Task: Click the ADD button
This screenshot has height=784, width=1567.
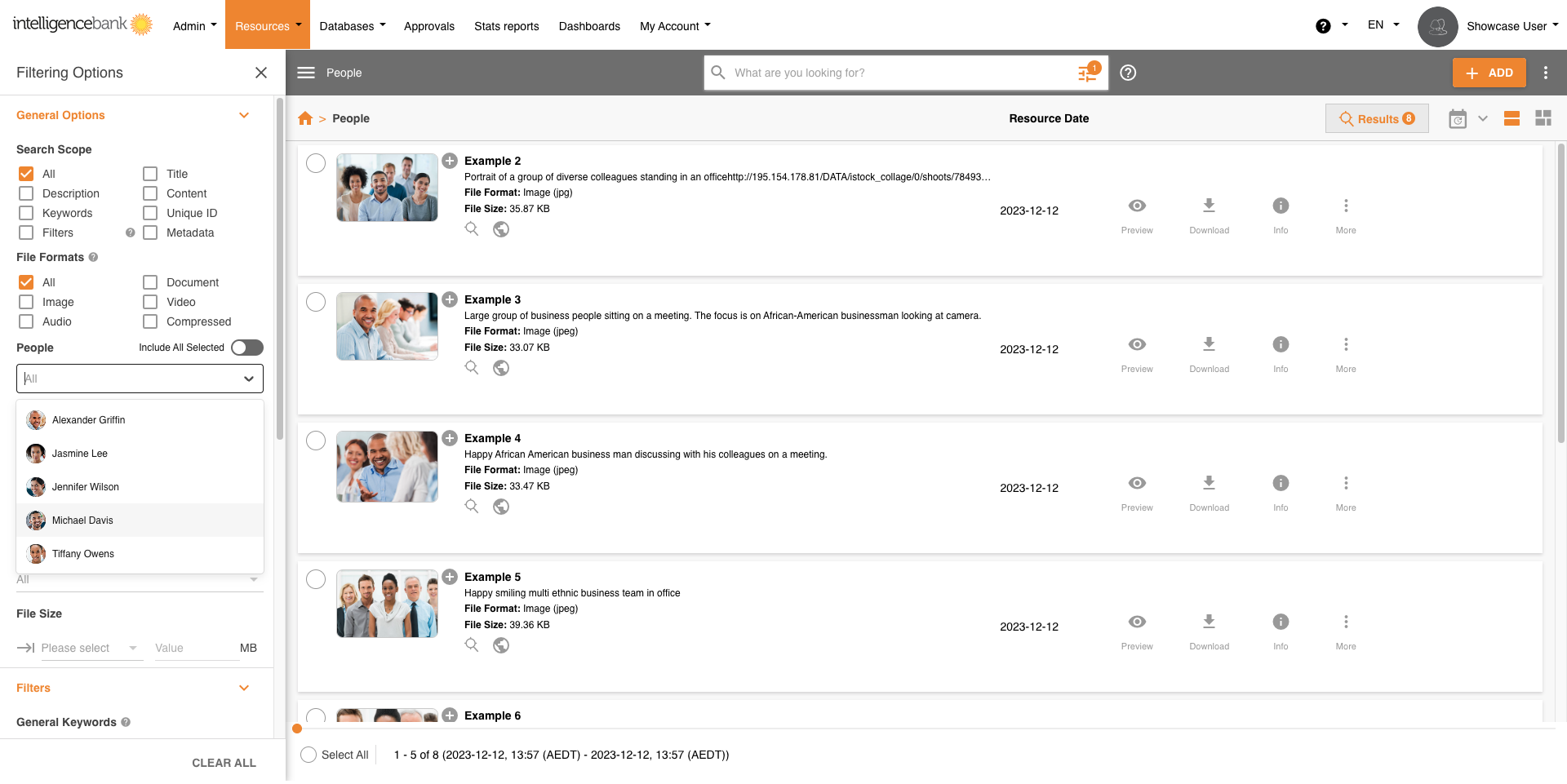Action: pos(1489,73)
